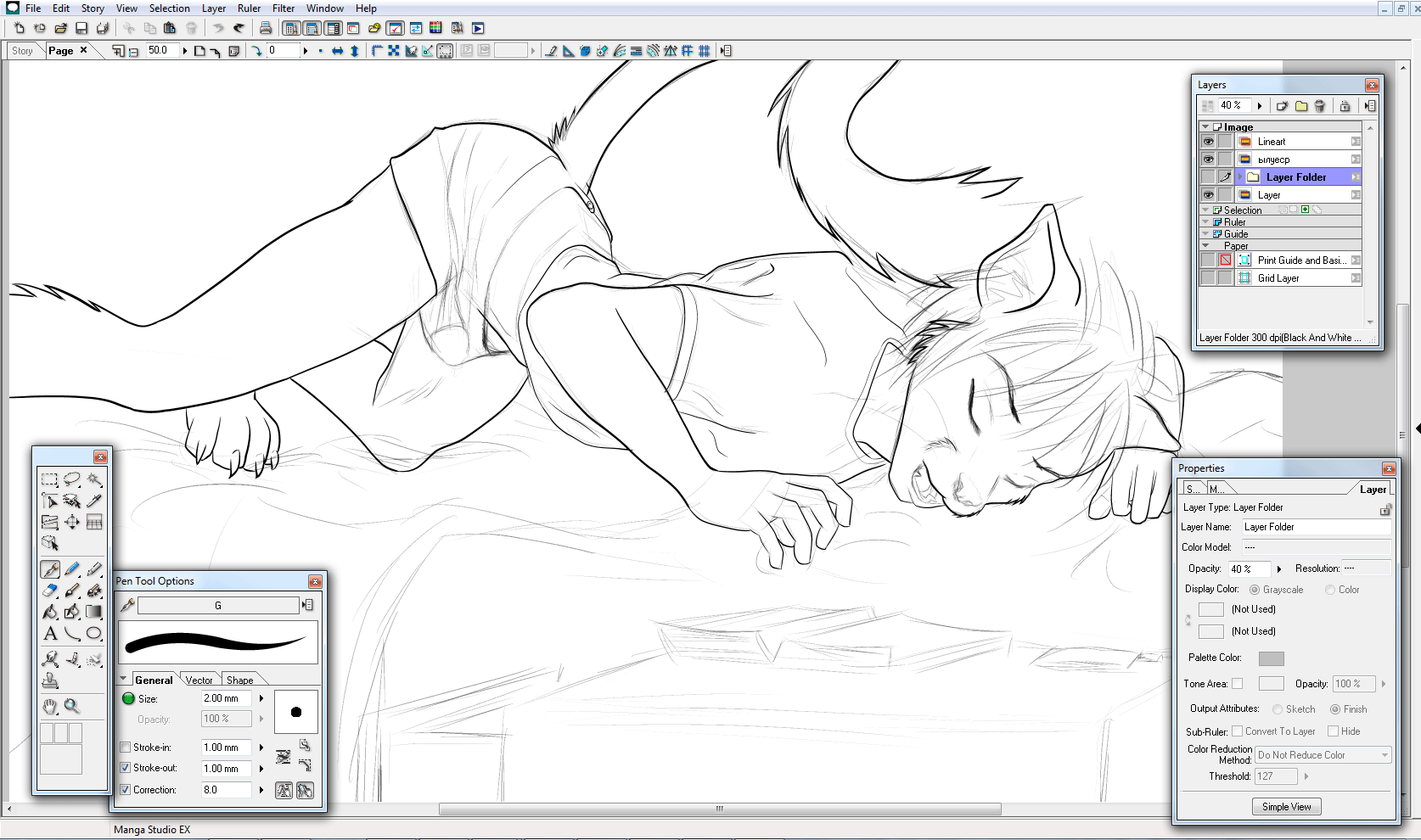This screenshot has width=1421, height=840.
Task: Select the eraser tool
Action: pos(50,591)
